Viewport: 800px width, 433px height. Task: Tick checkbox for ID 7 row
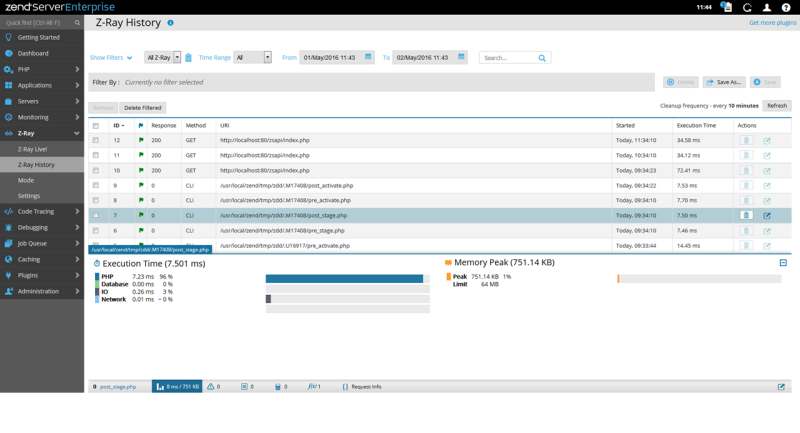95,215
